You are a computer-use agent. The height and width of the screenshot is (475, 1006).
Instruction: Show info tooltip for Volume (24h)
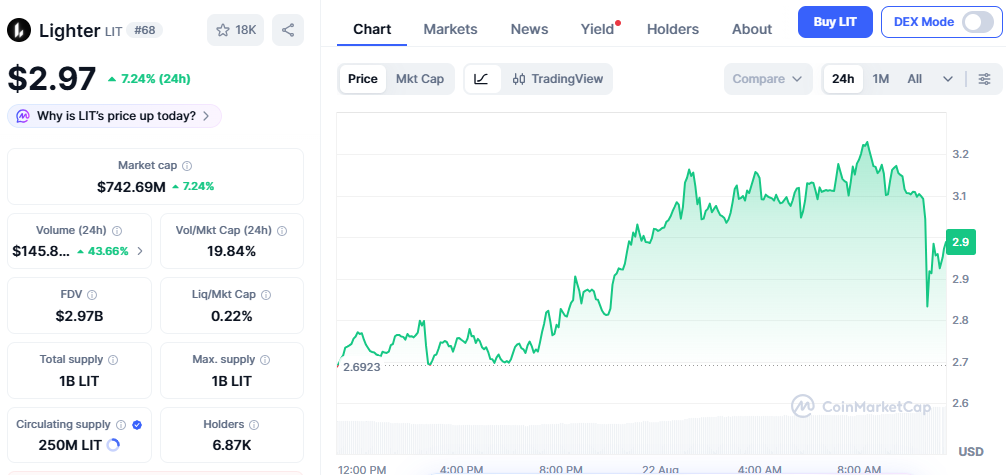point(117,230)
